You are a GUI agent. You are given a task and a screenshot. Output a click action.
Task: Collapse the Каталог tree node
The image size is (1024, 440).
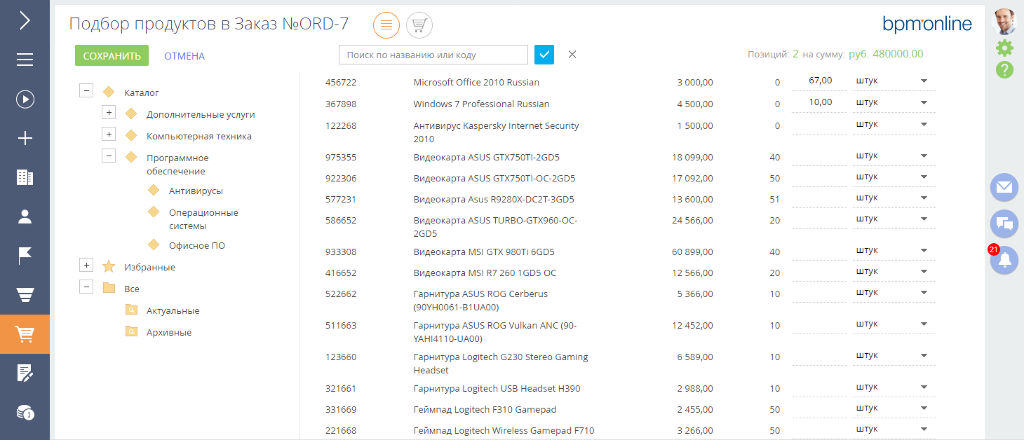(x=86, y=91)
